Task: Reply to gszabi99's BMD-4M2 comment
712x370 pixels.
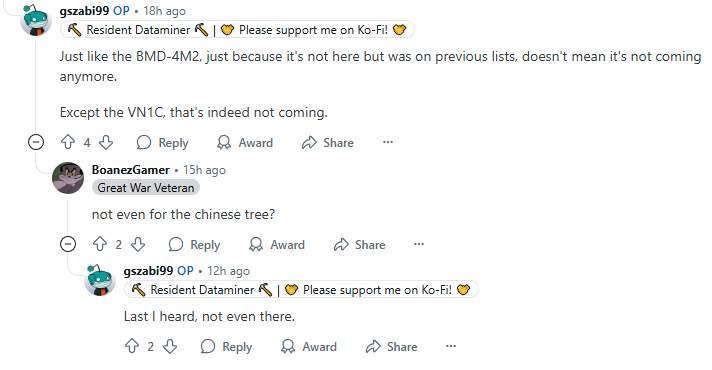Action: [163, 143]
